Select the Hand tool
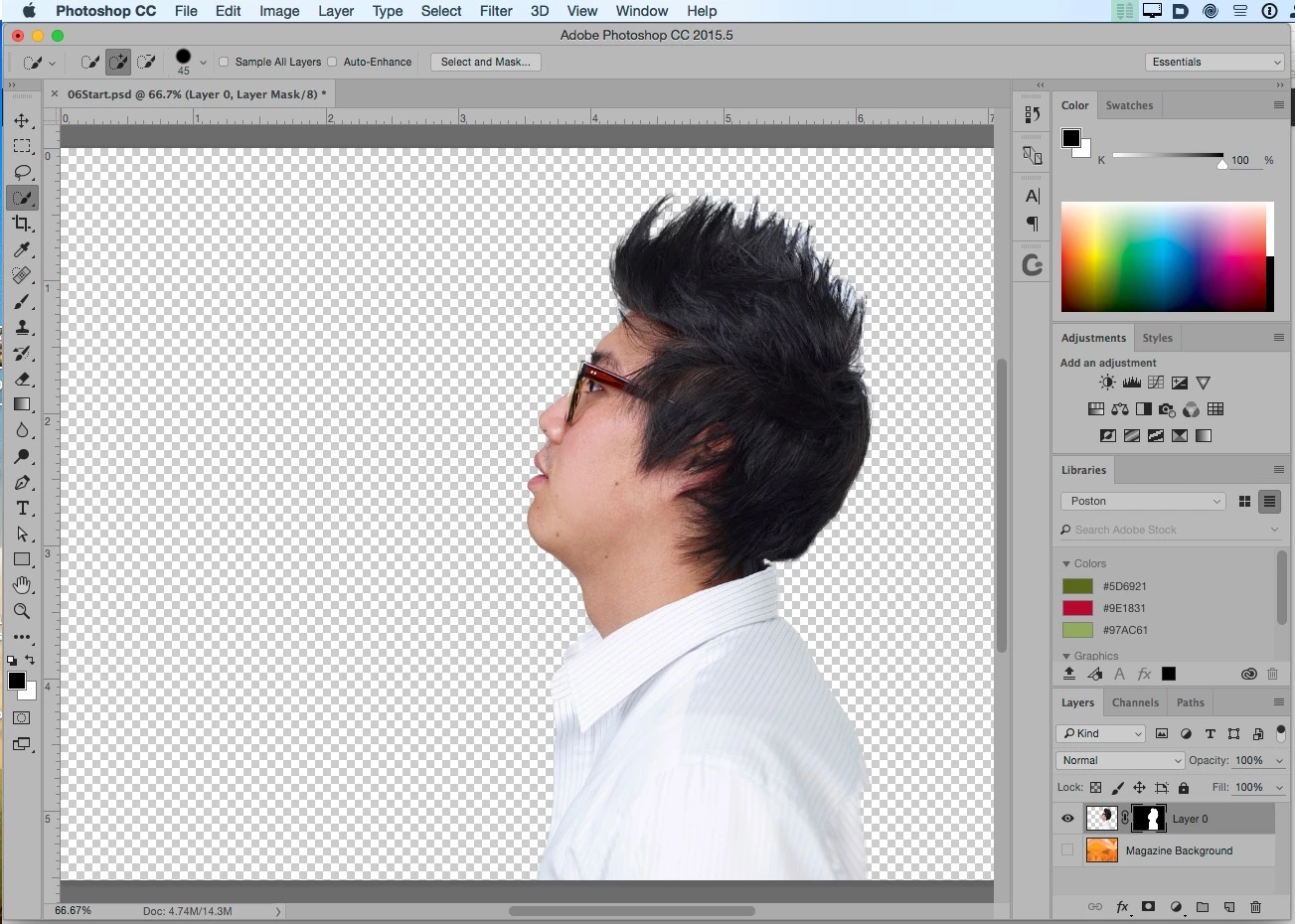 click(x=22, y=585)
